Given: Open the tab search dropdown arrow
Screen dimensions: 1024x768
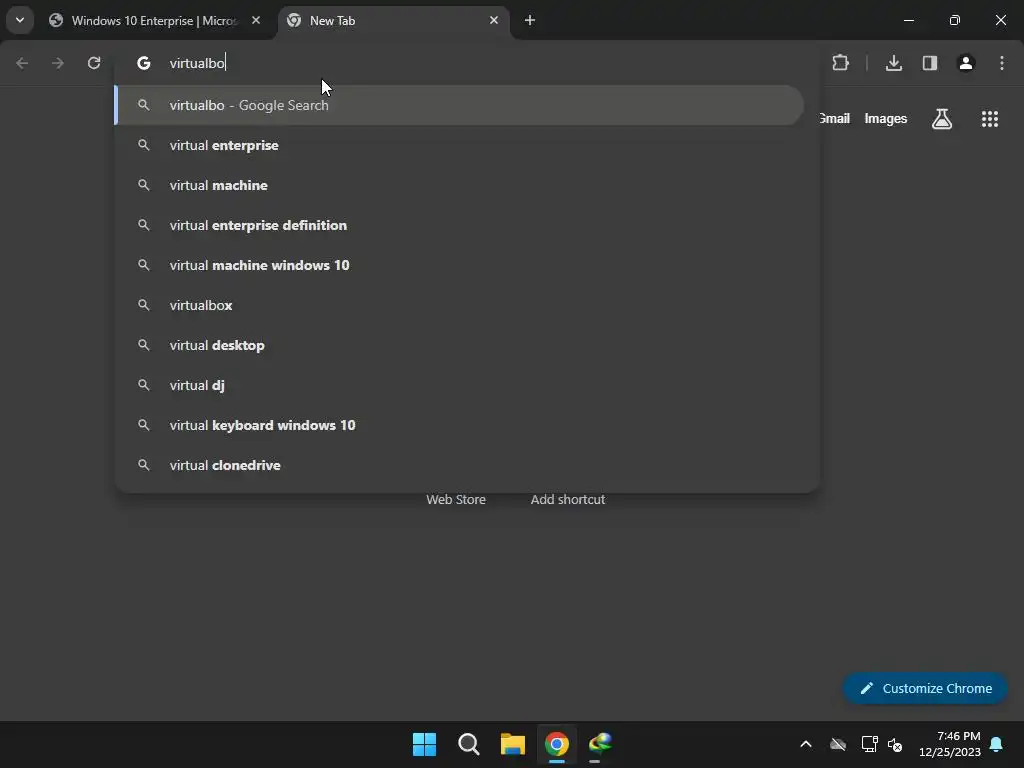Looking at the screenshot, I should point(20,20).
